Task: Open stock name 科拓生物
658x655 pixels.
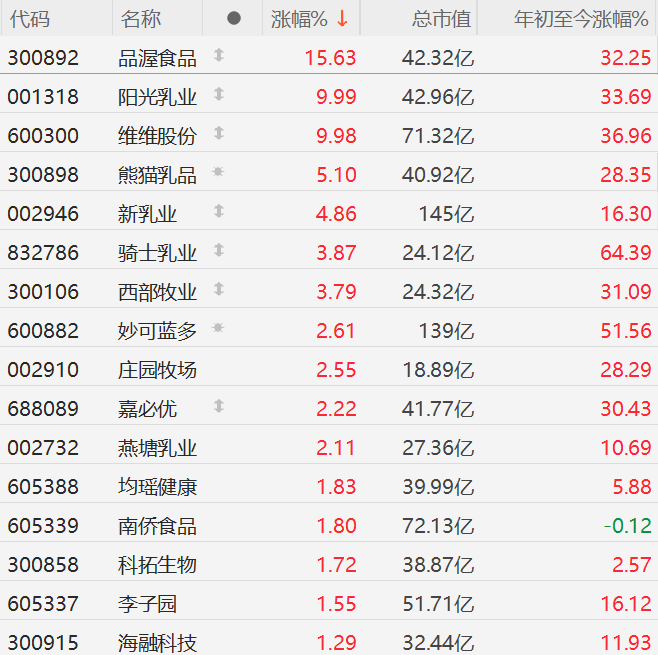Action: pyautogui.click(x=157, y=565)
